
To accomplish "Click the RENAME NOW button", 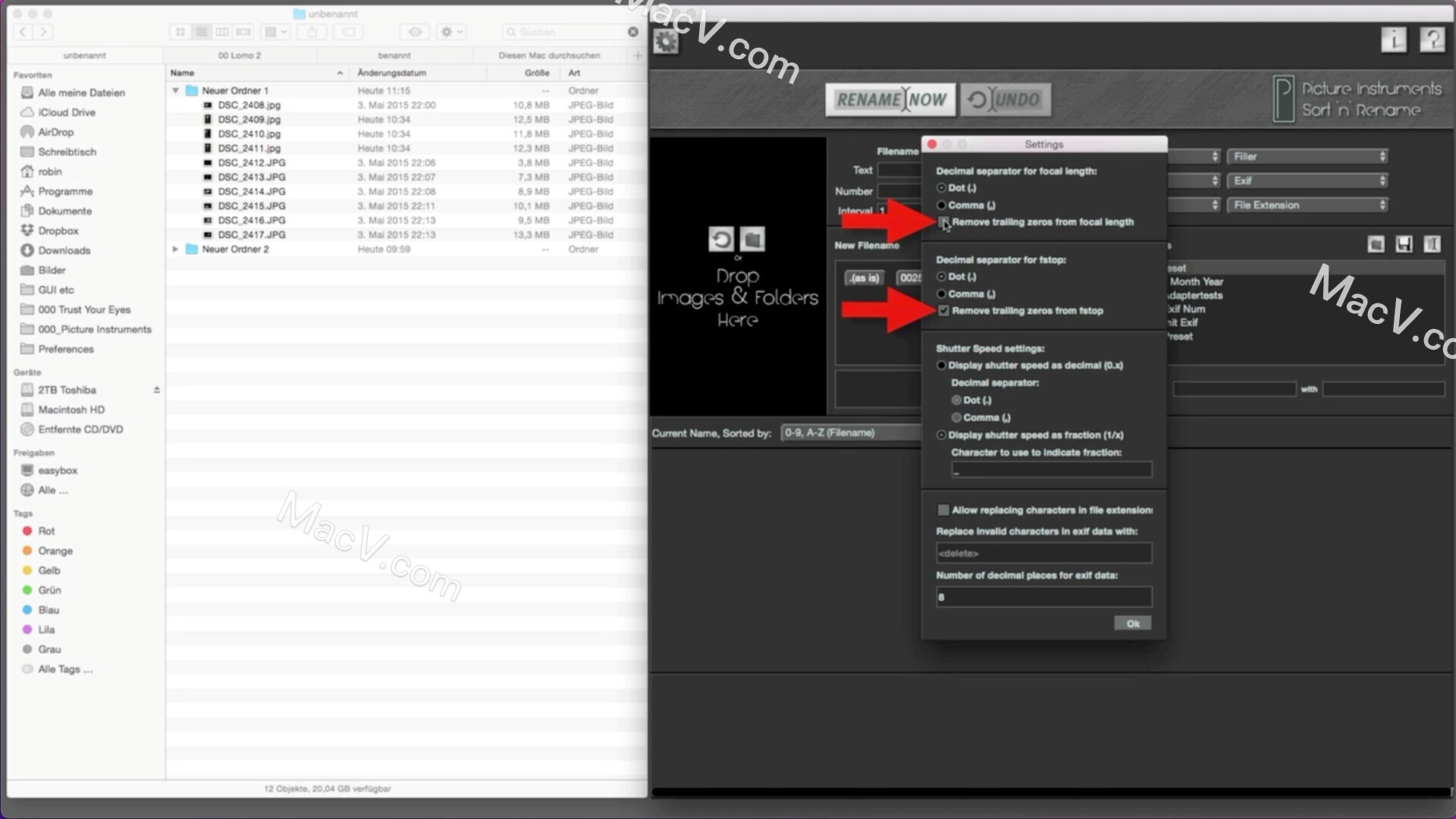I will tap(889, 98).
